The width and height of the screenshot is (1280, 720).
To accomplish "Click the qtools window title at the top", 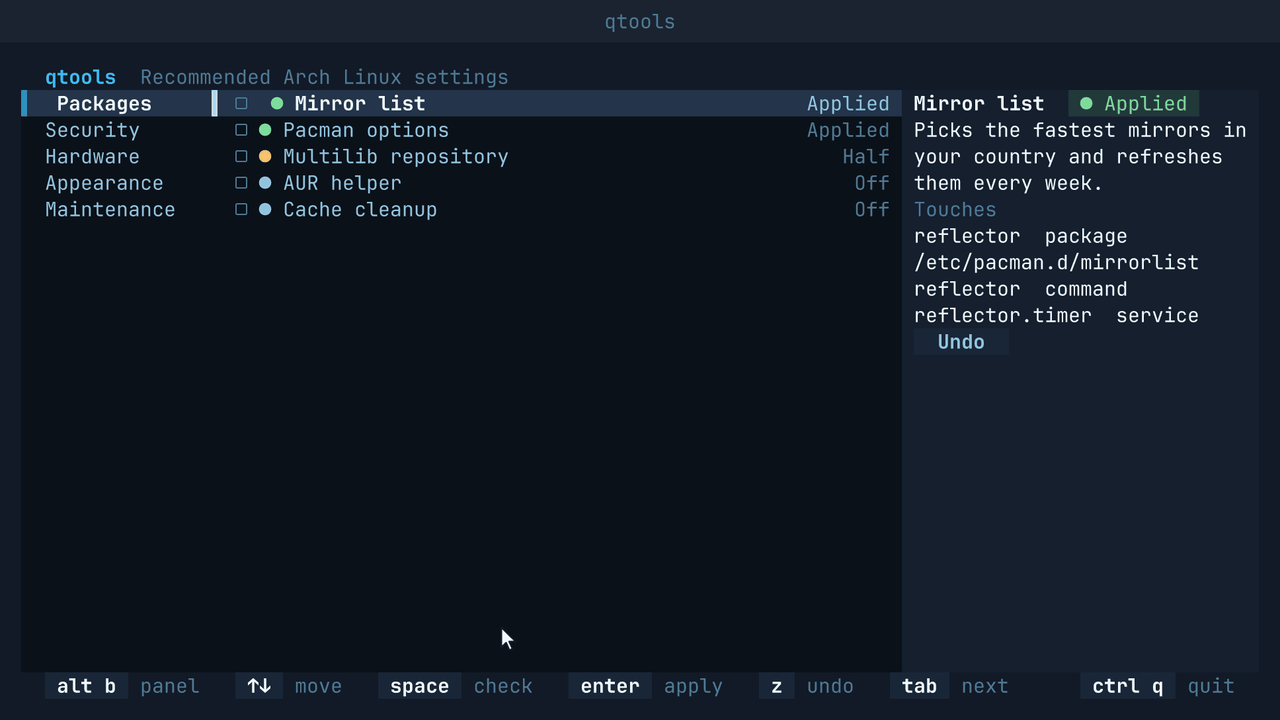I will tap(640, 22).
